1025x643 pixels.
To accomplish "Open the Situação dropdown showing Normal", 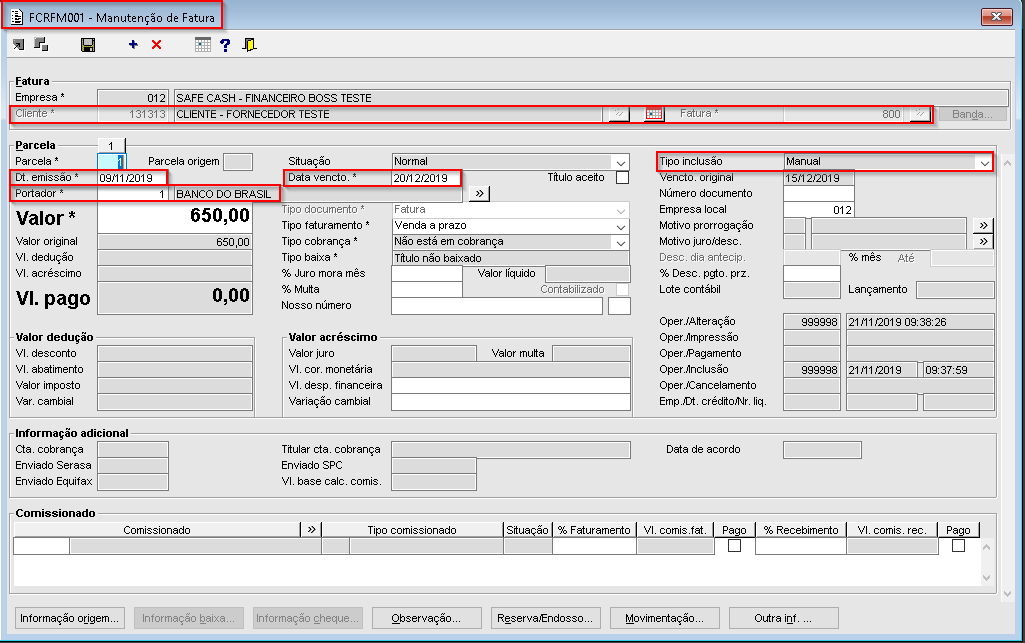I will [620, 161].
